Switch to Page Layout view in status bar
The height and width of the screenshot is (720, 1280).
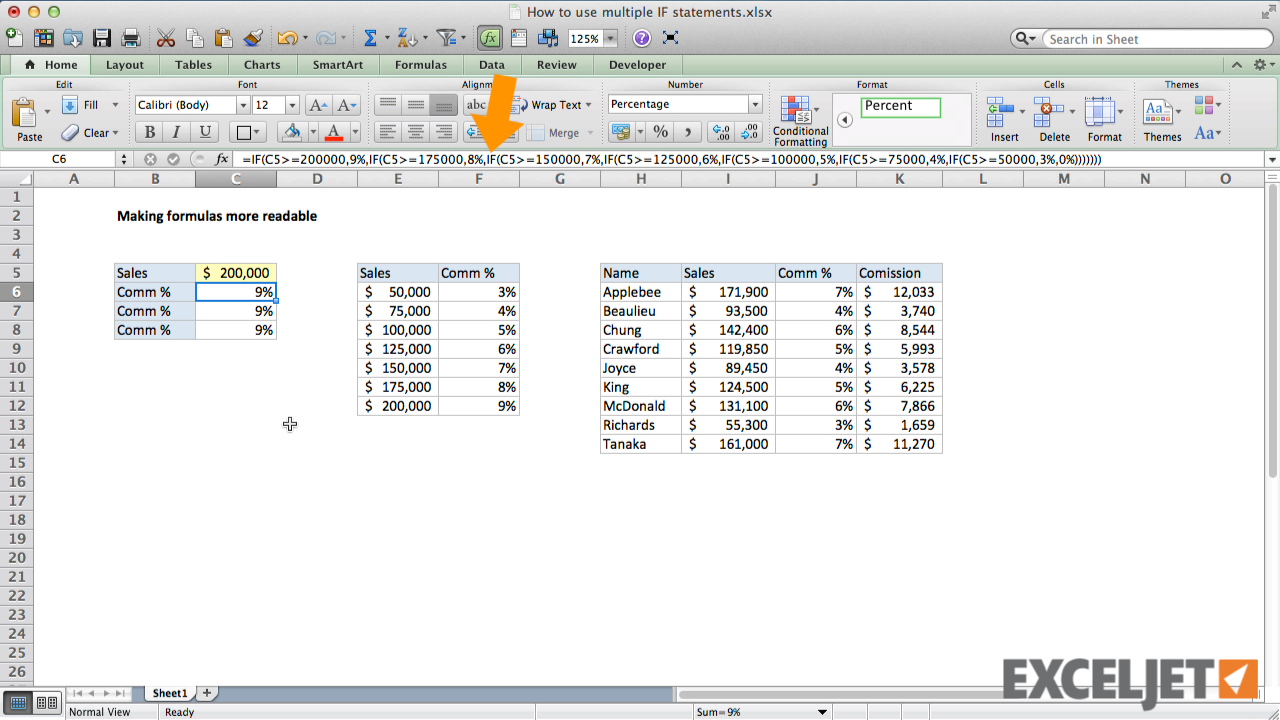point(46,703)
